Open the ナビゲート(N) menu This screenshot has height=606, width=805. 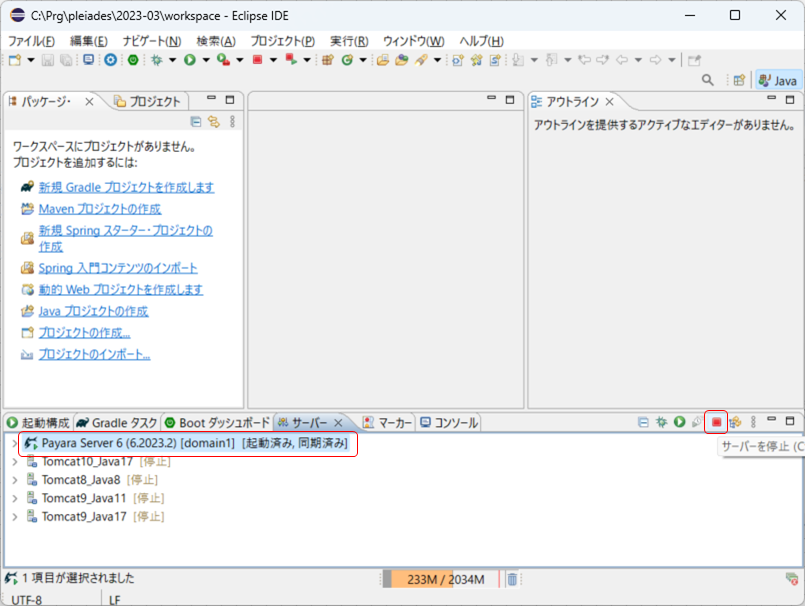pyautogui.click(x=152, y=41)
